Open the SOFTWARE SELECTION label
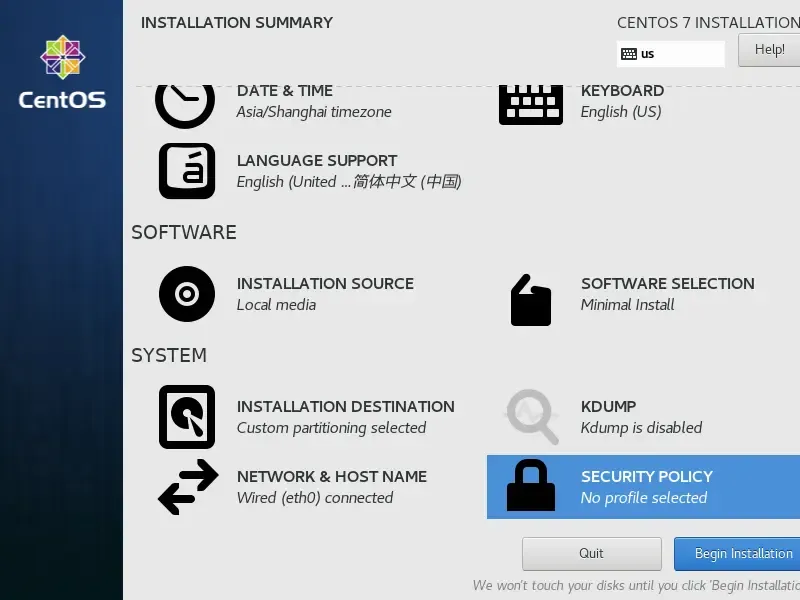This screenshot has height=600, width=800. (x=668, y=284)
